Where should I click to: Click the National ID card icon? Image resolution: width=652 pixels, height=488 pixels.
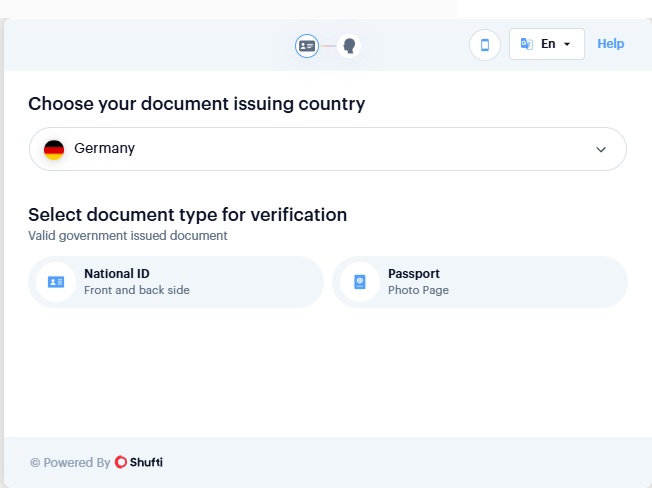[56, 282]
